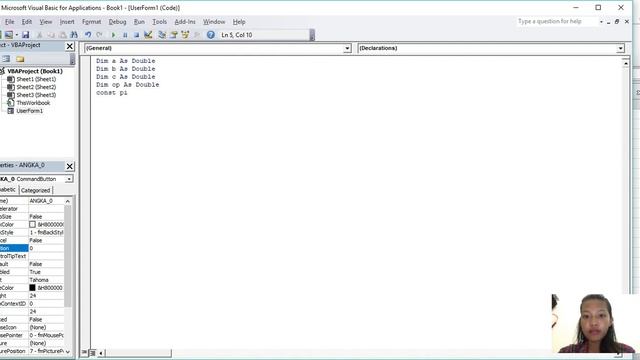Click the Save toolbar icon
Image resolution: width=640 pixels, height=360 pixels.
(x=25, y=35)
